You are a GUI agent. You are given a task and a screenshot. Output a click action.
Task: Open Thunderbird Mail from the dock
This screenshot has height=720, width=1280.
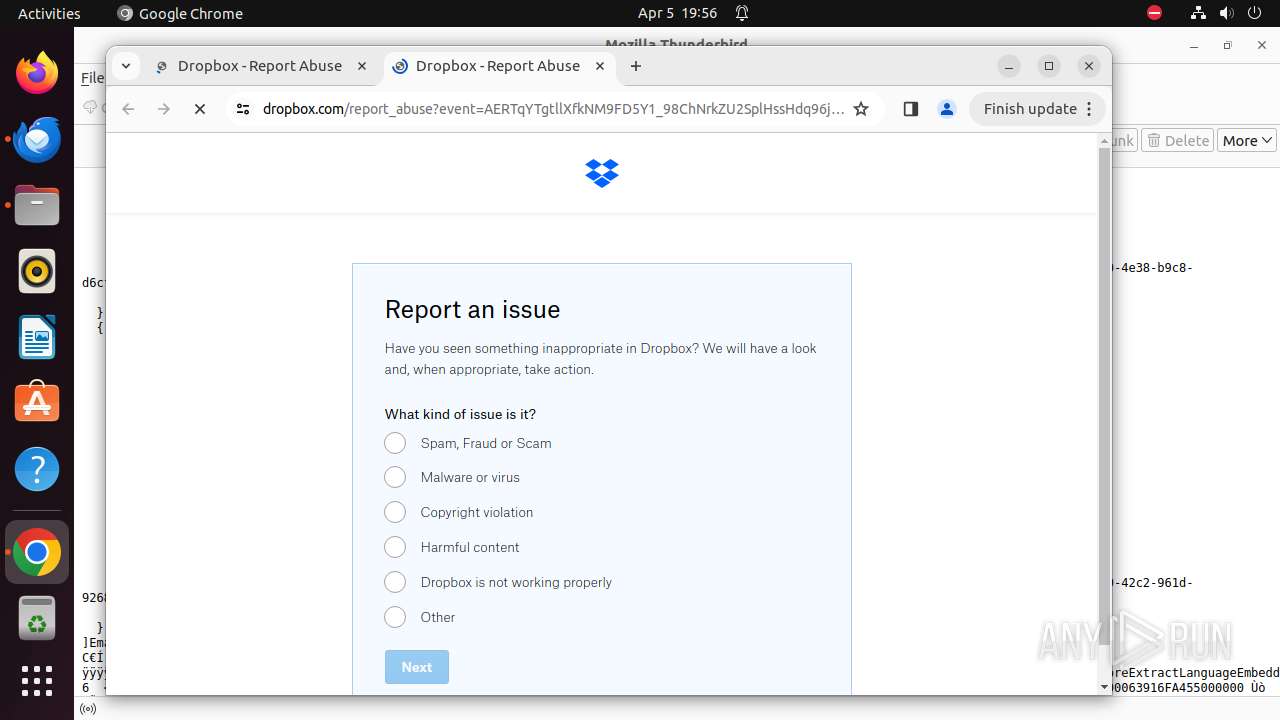click(x=37, y=139)
